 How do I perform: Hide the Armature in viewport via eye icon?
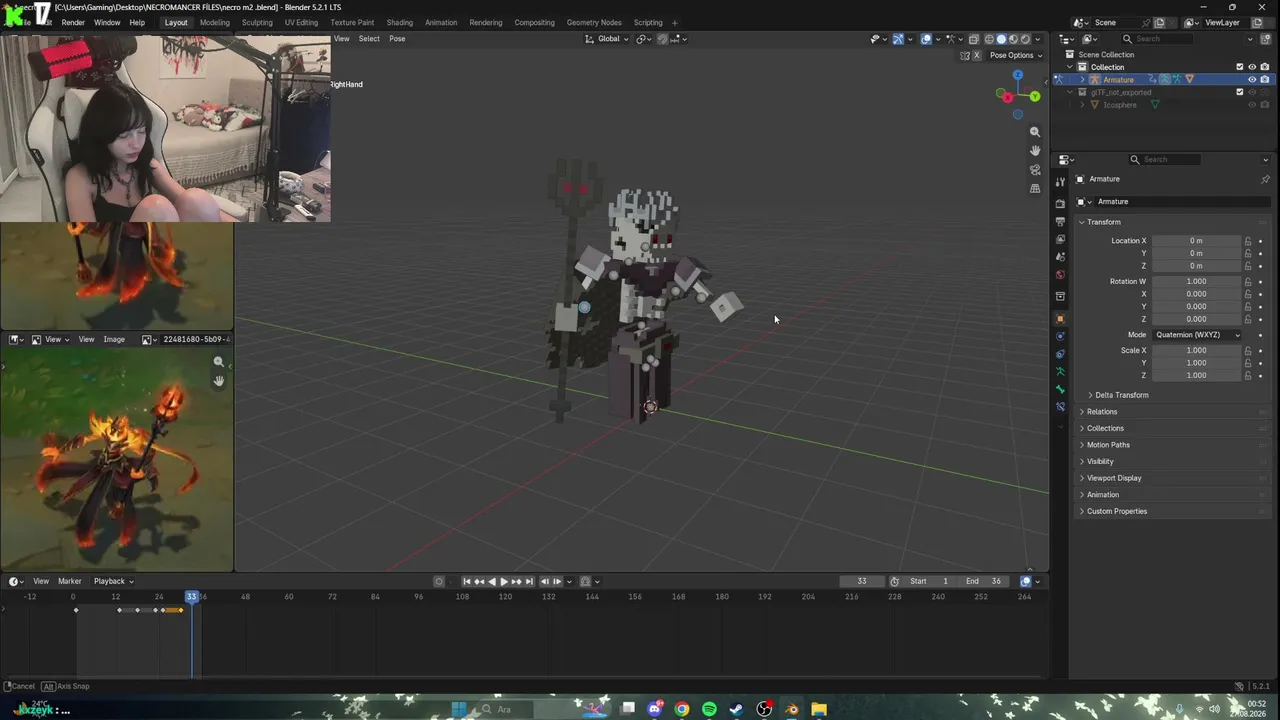tap(1252, 79)
